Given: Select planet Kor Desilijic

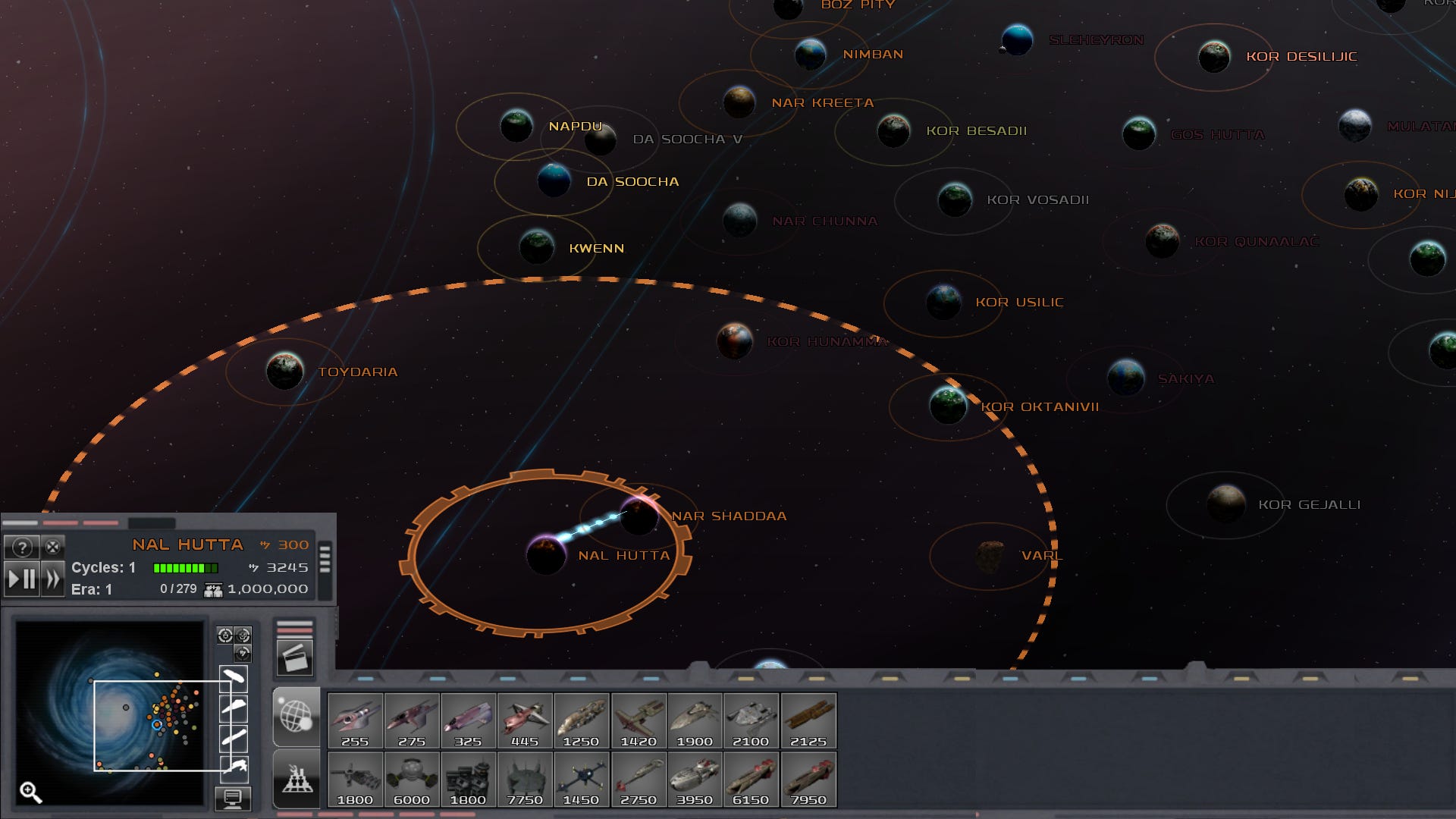Looking at the screenshot, I should click(x=1214, y=56).
